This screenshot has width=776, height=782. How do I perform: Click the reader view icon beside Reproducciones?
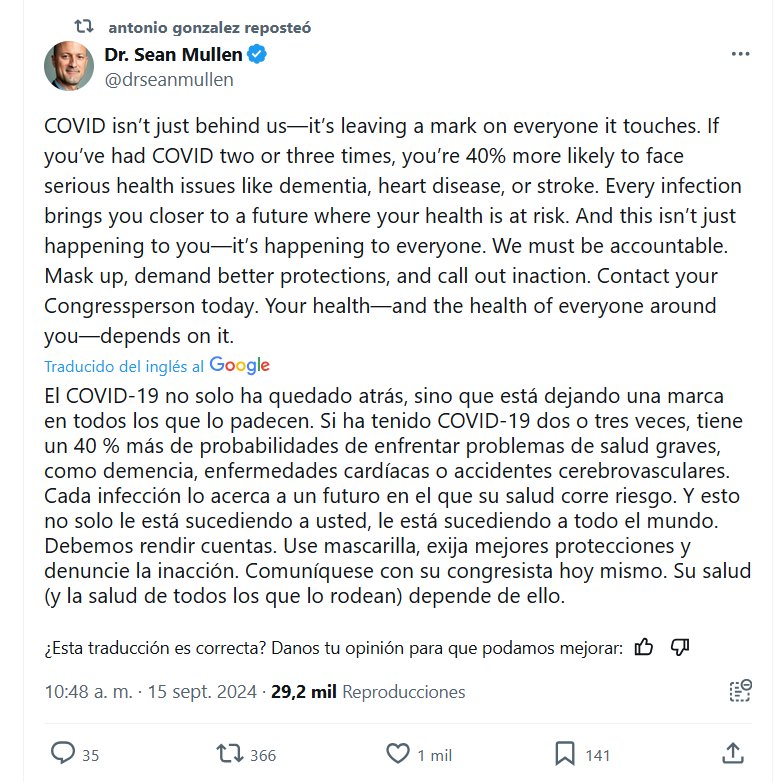740,691
